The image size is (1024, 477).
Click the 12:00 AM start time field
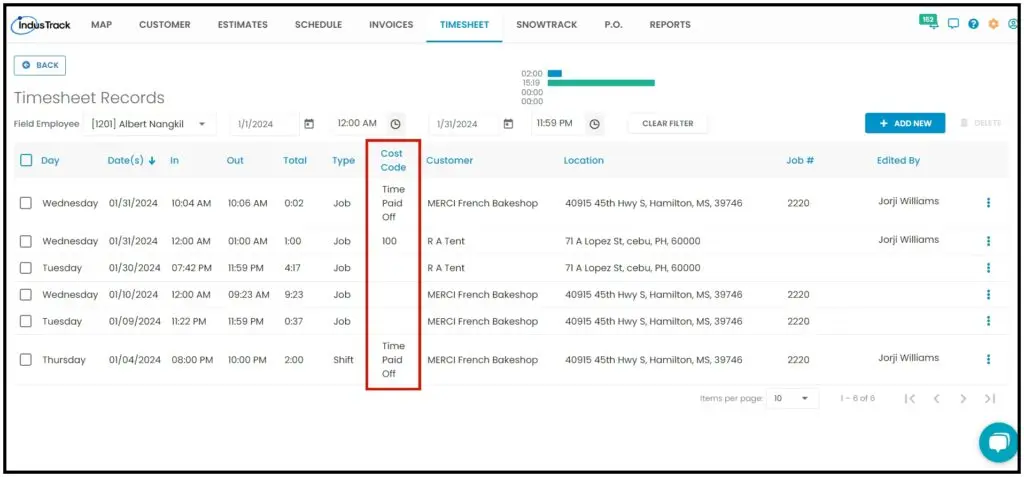357,123
